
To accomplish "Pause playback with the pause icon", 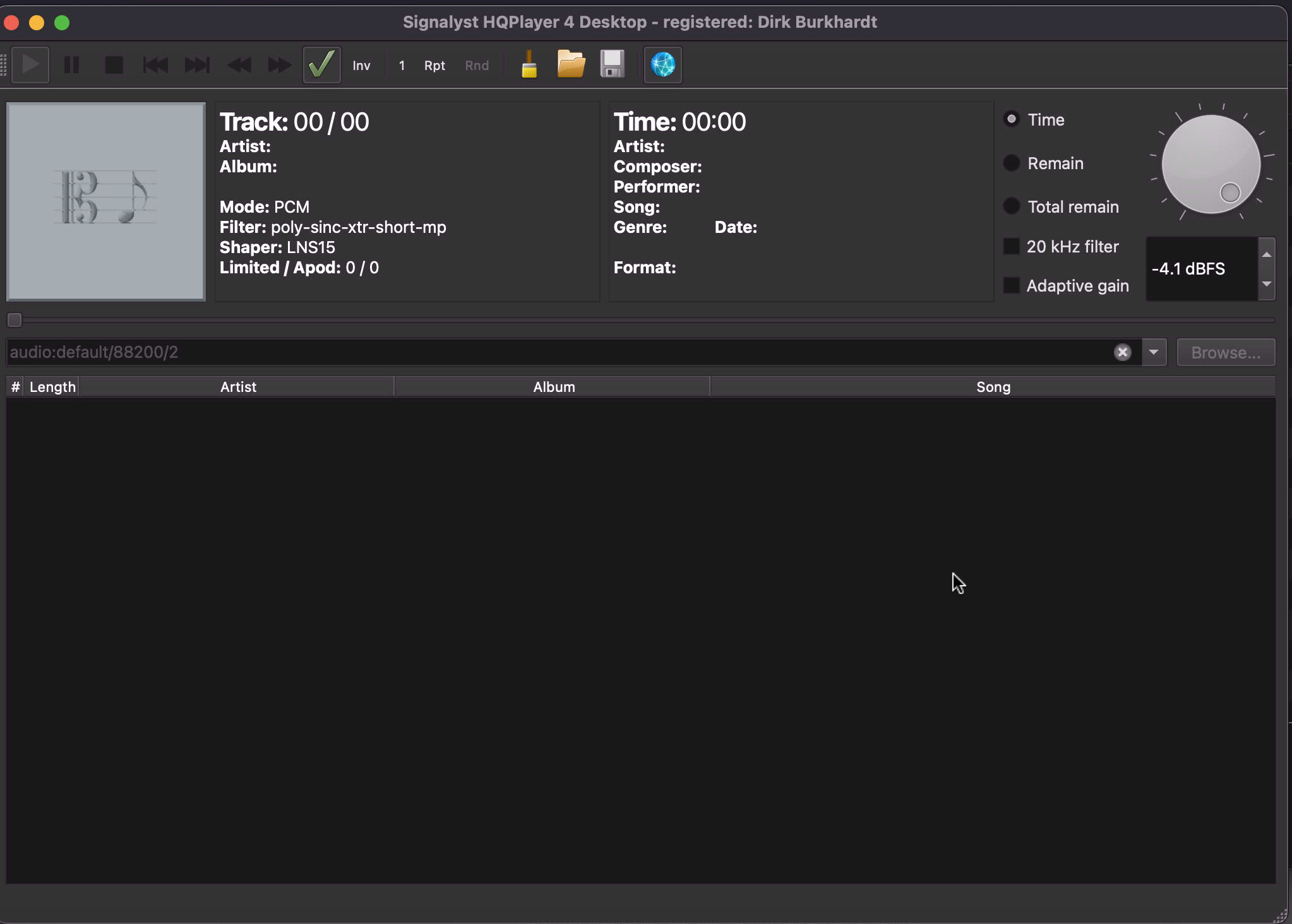I will coord(72,65).
